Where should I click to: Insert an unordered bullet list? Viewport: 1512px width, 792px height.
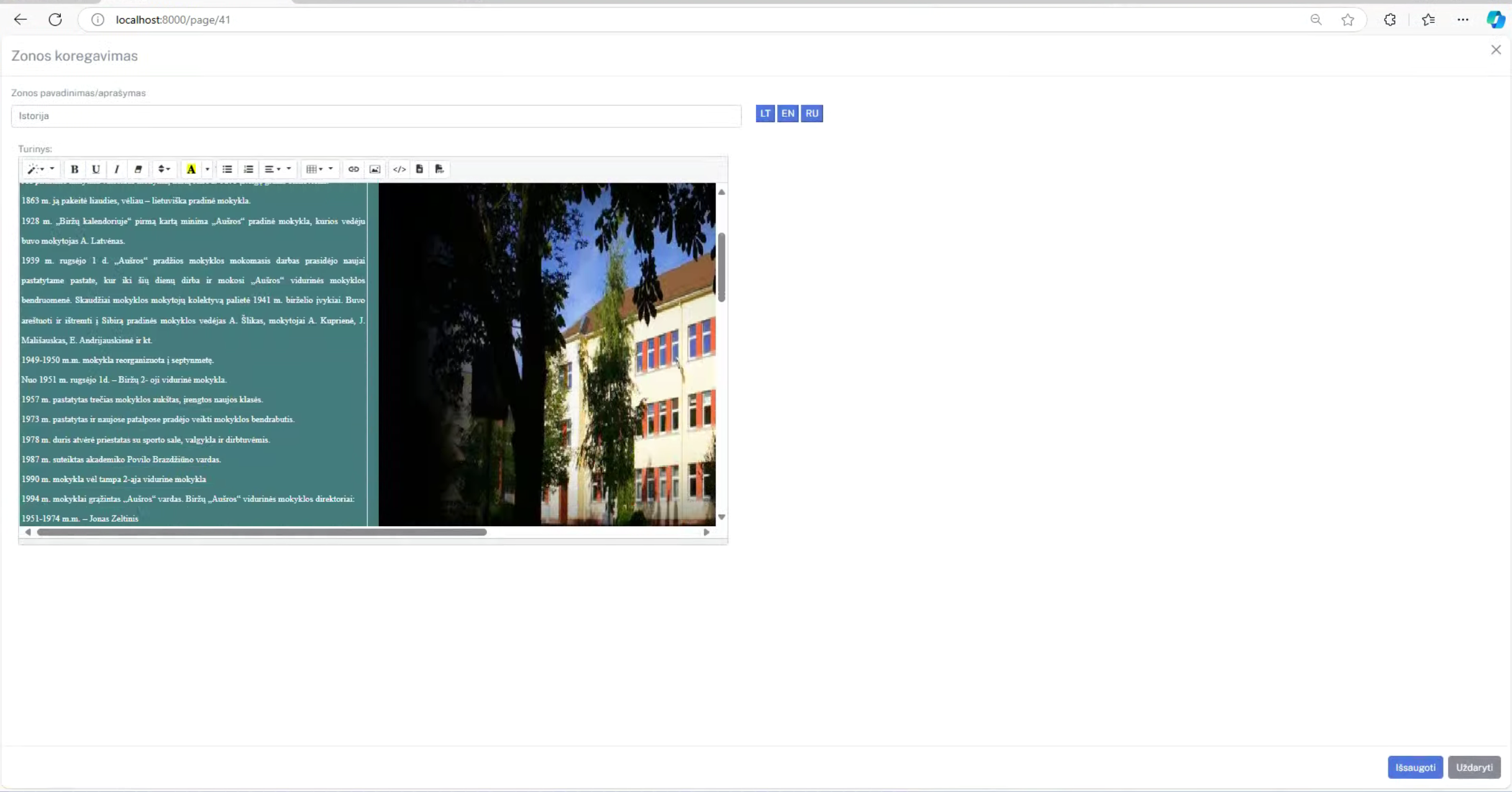coord(227,169)
